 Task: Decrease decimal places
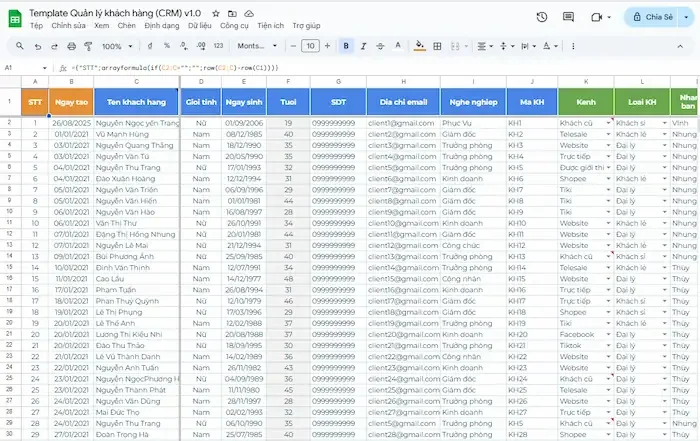183,46
